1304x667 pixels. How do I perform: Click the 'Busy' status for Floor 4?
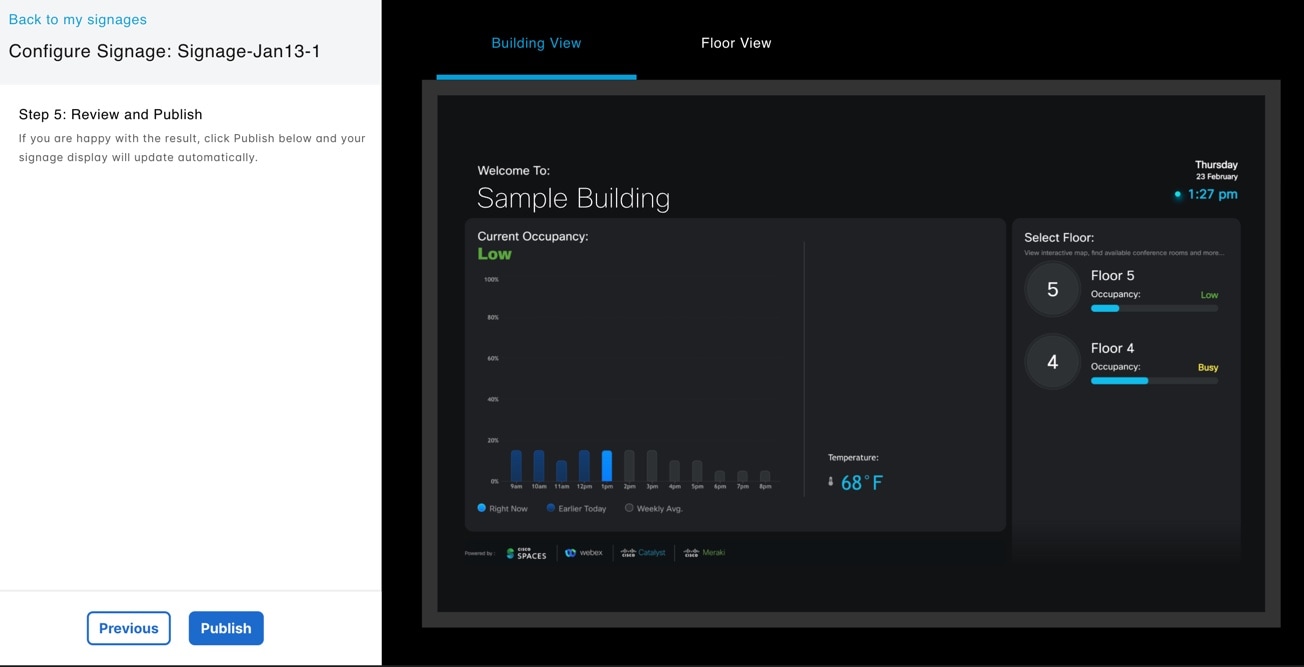coord(1208,367)
